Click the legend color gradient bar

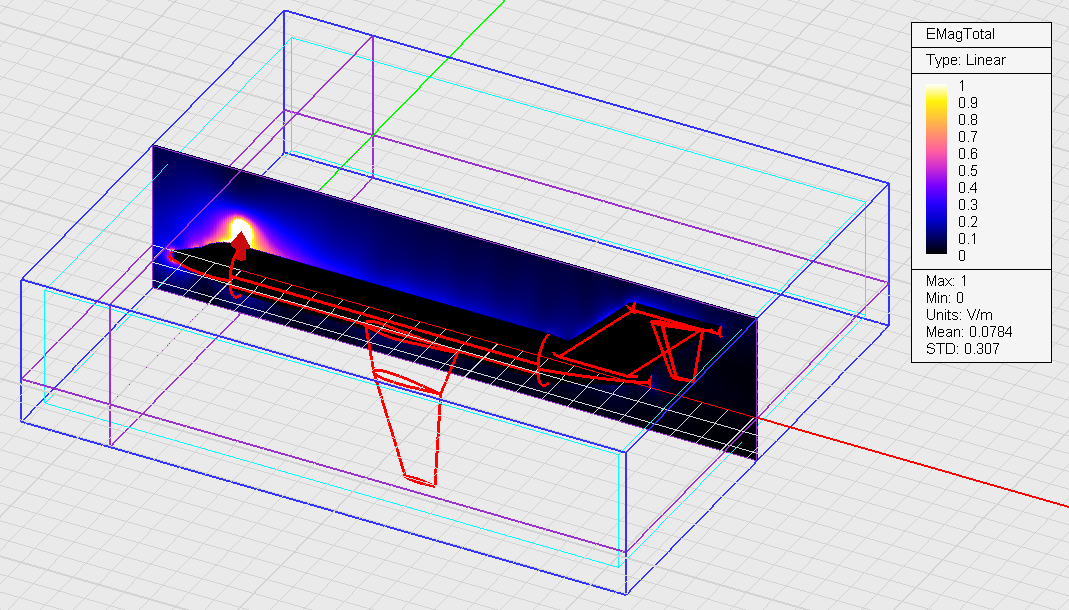coord(937,170)
